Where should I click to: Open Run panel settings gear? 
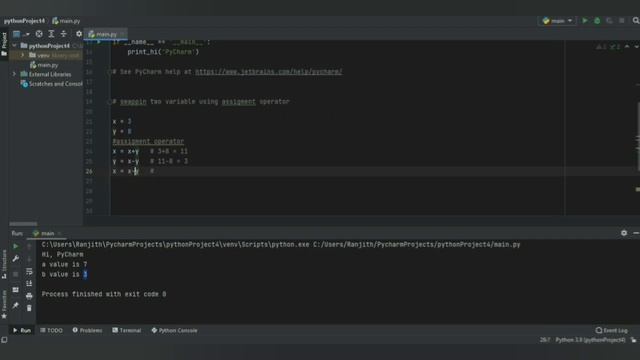(624, 233)
